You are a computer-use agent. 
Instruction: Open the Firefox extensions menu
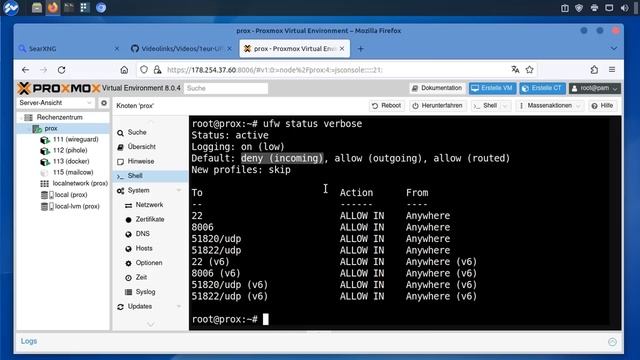click(x=594, y=70)
